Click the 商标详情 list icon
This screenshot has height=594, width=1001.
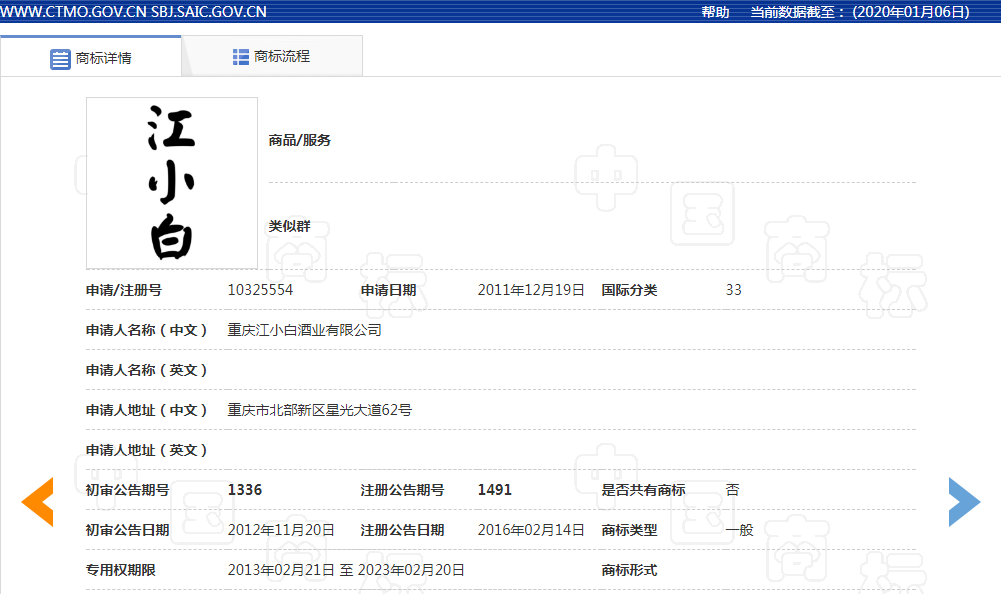60,59
